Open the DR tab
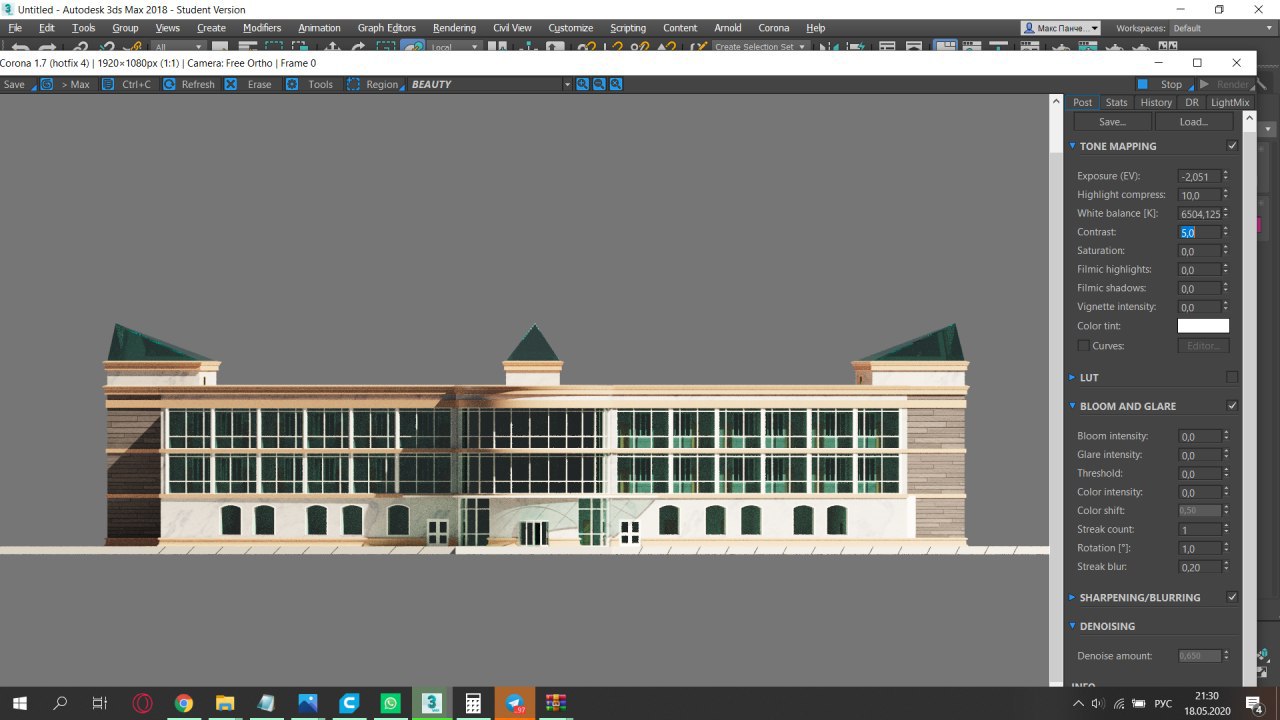The width and height of the screenshot is (1280, 720). [x=1192, y=102]
